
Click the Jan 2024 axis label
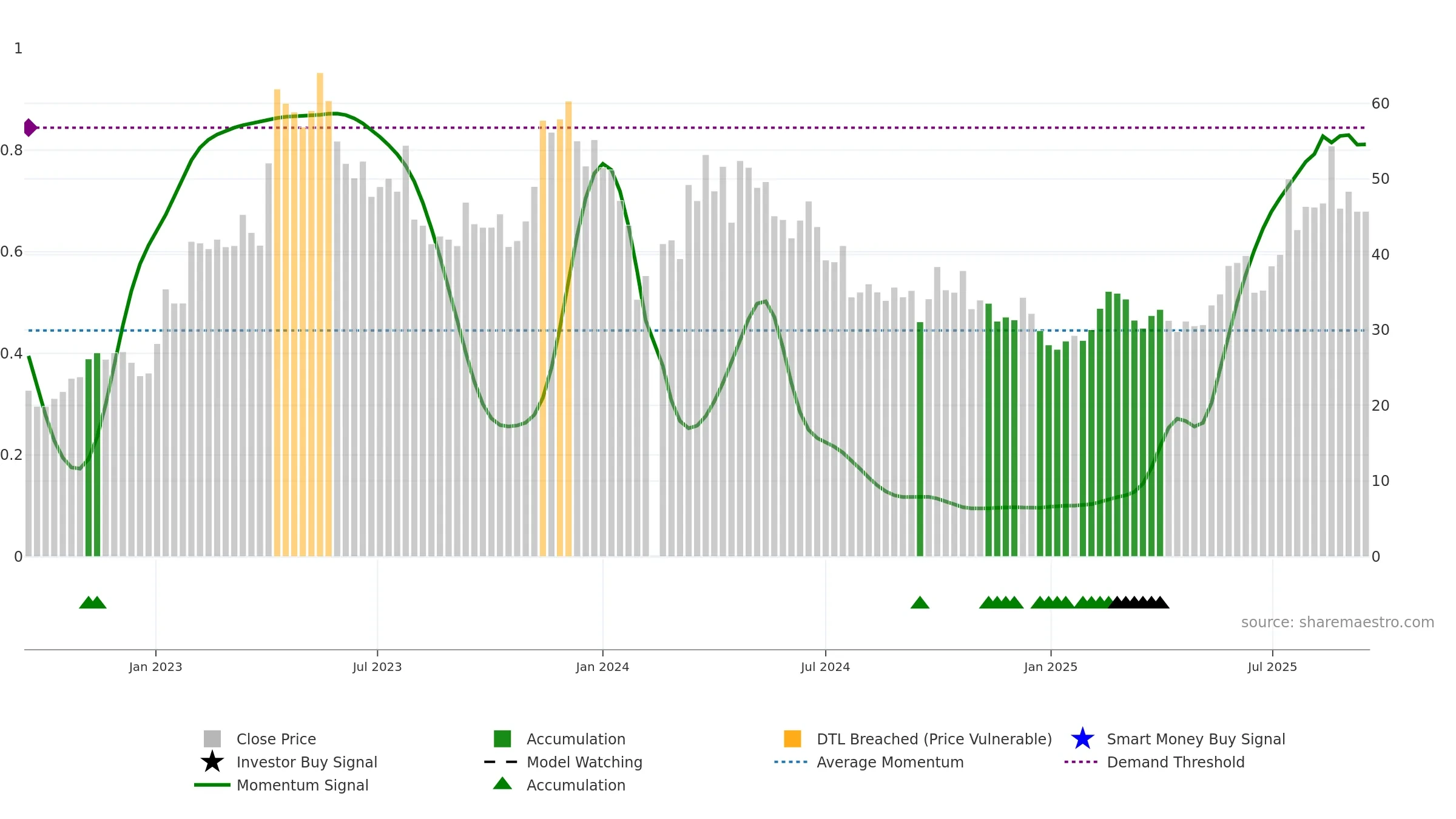click(602, 667)
